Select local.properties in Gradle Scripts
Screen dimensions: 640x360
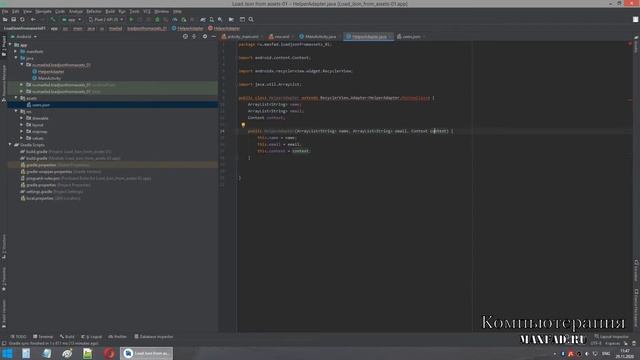click(x=50, y=198)
